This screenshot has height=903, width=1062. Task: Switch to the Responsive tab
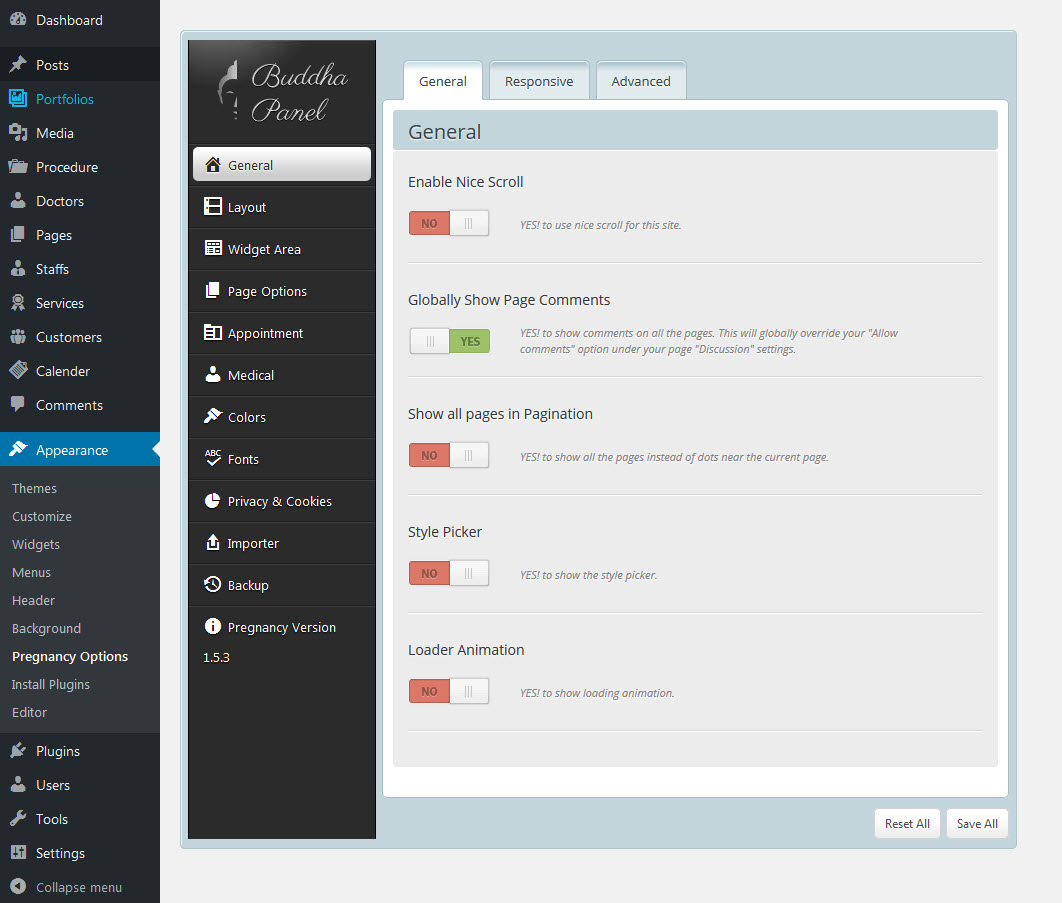tap(539, 81)
